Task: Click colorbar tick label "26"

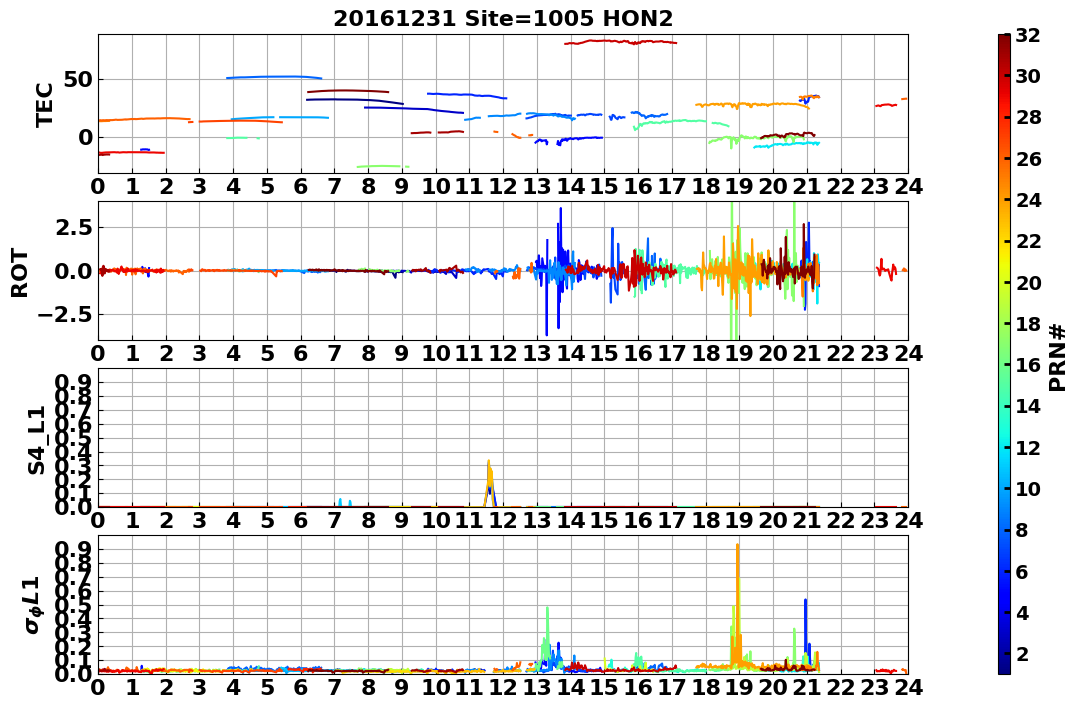Action: [x=1028, y=159]
